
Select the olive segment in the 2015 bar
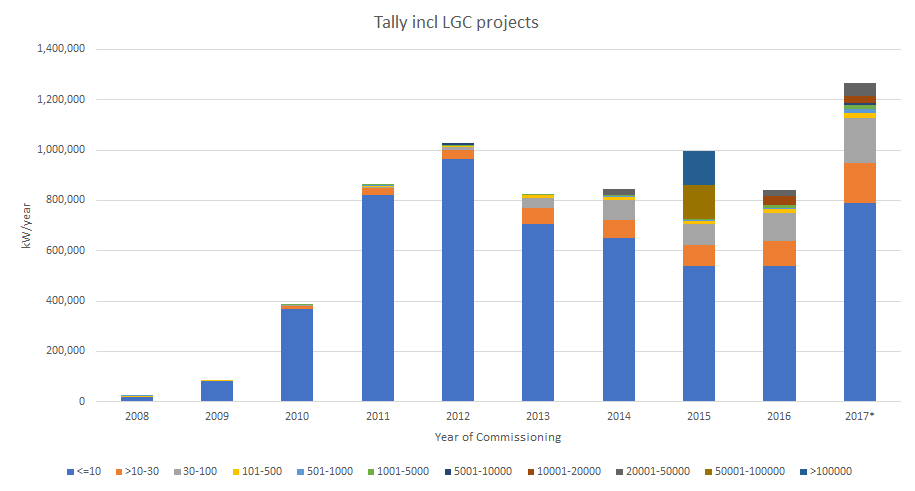tap(699, 202)
